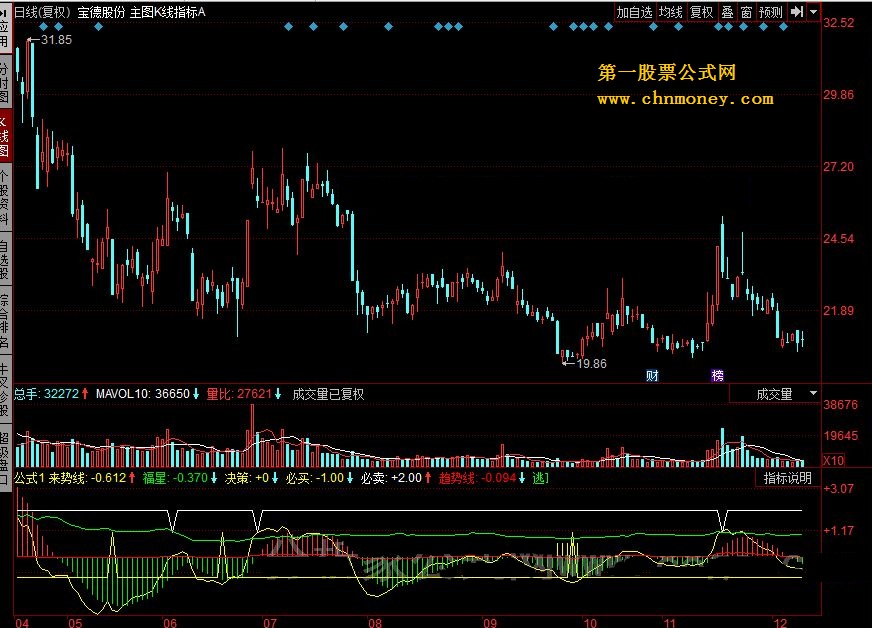Open the dropdown arrow at the toolbar's right end
The image size is (872, 628).
(x=813, y=12)
